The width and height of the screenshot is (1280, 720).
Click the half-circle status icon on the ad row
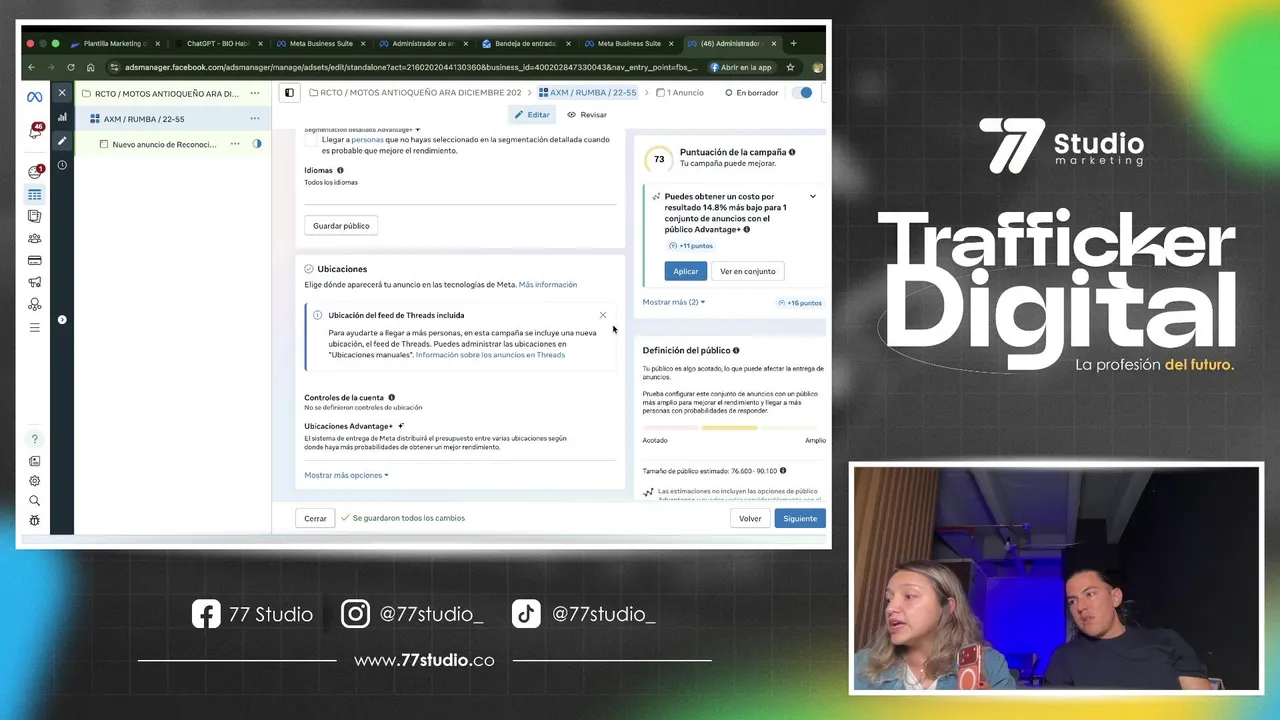click(257, 144)
